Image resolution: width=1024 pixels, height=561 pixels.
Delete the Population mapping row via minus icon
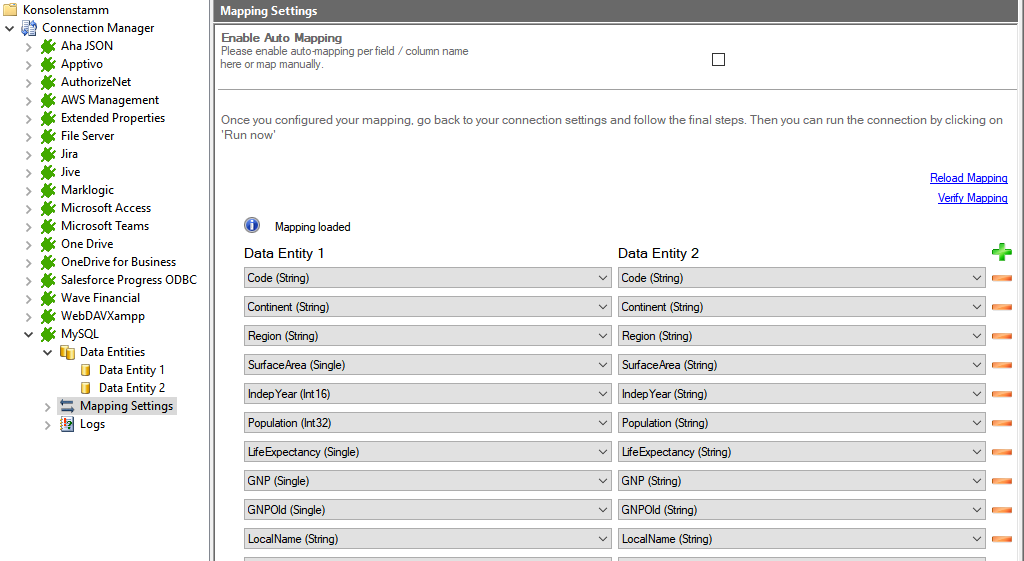coord(1001,423)
